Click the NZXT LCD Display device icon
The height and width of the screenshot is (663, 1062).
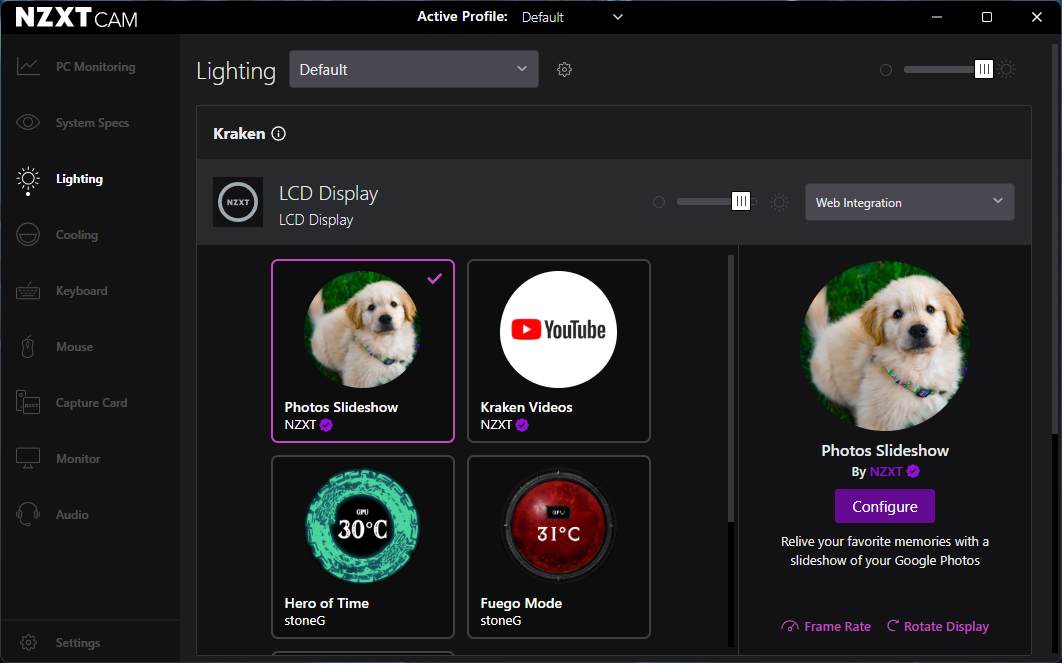(238, 202)
